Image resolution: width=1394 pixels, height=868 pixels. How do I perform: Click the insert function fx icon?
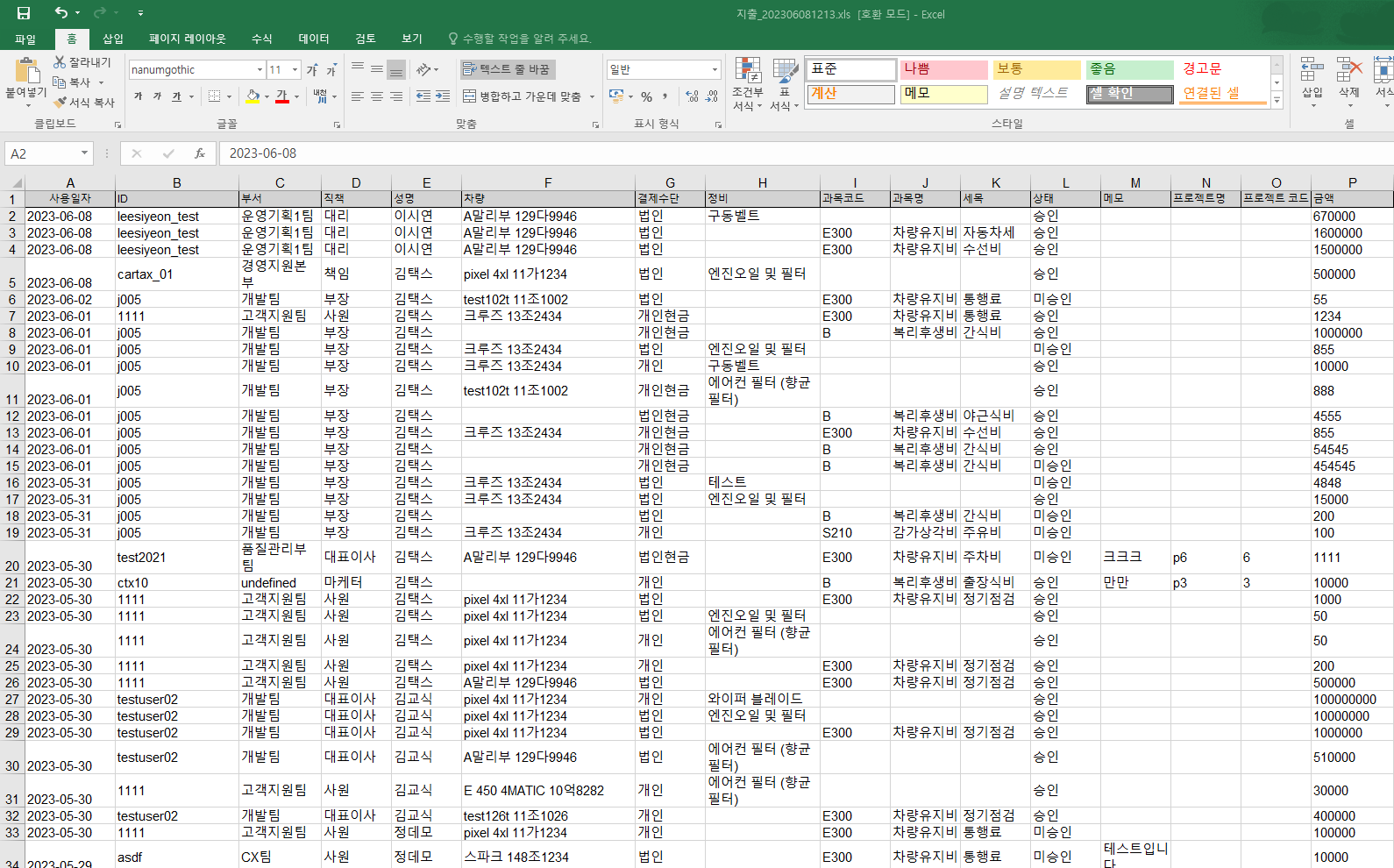tap(200, 153)
